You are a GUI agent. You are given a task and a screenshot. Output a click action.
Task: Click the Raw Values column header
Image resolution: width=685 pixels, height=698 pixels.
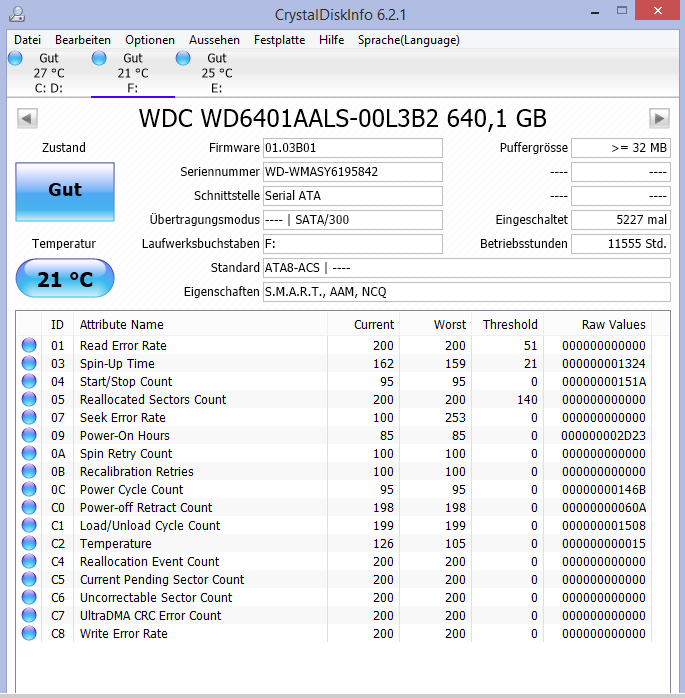(x=598, y=325)
